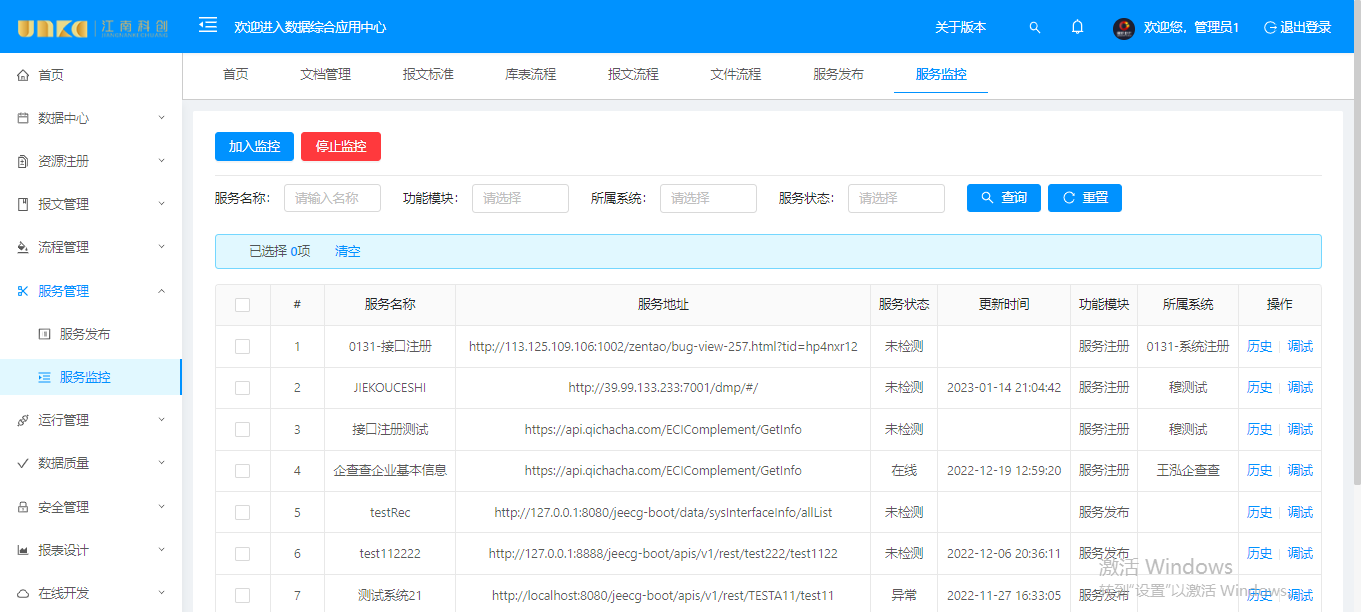Toggle the select-all checkbox in table header
The width and height of the screenshot is (1361, 612).
[242, 305]
